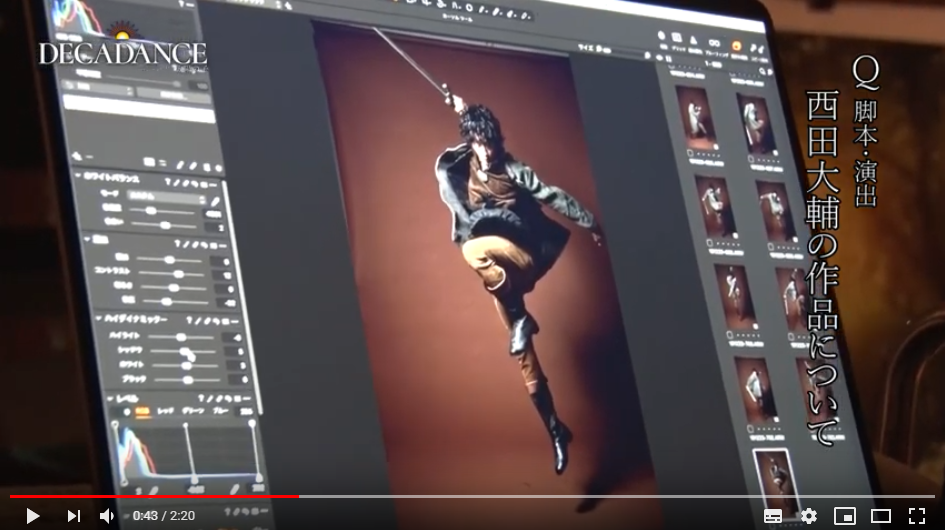The height and width of the screenshot is (530, 945).
Task: Mute the video volume
Action: 107,516
